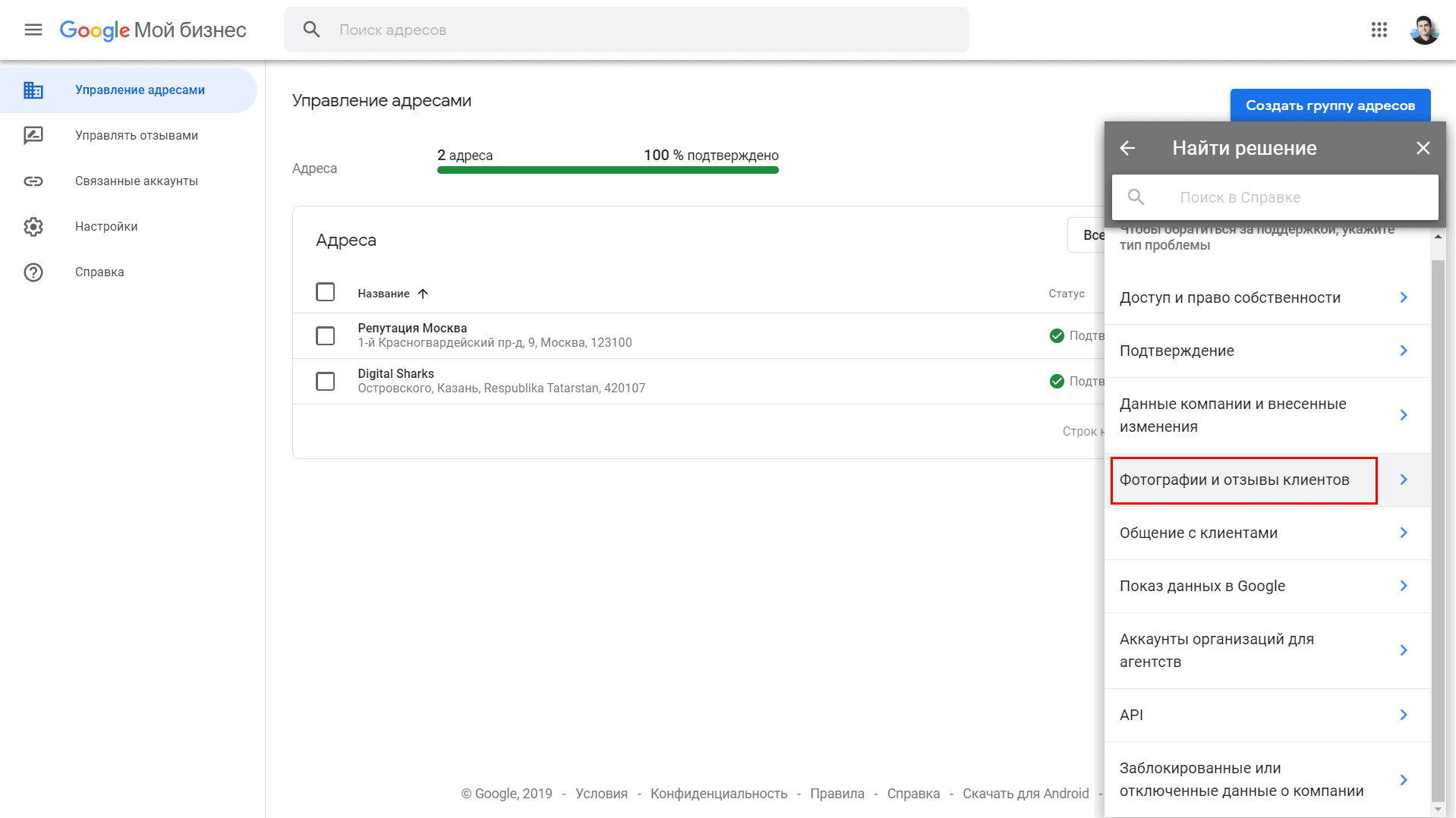The image size is (1456, 818).
Task: Toggle the select-all addresses checkbox
Action: (x=325, y=292)
